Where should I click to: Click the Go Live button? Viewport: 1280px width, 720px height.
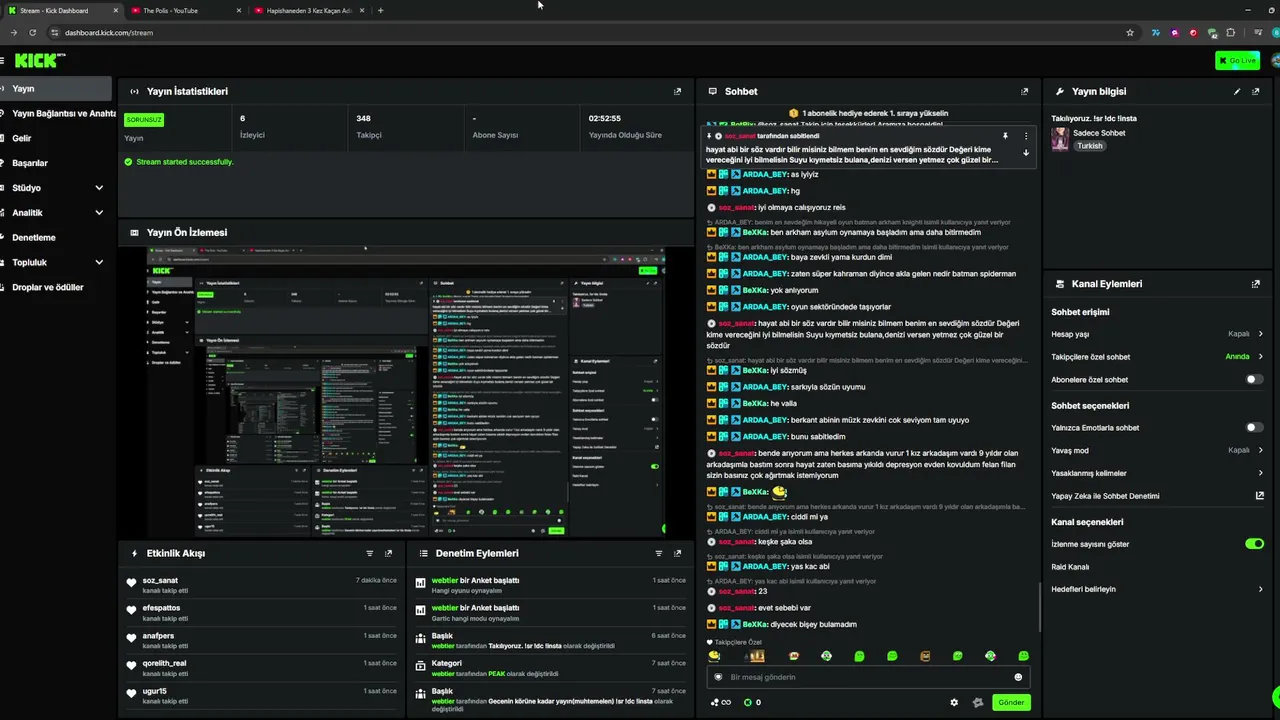point(1237,61)
